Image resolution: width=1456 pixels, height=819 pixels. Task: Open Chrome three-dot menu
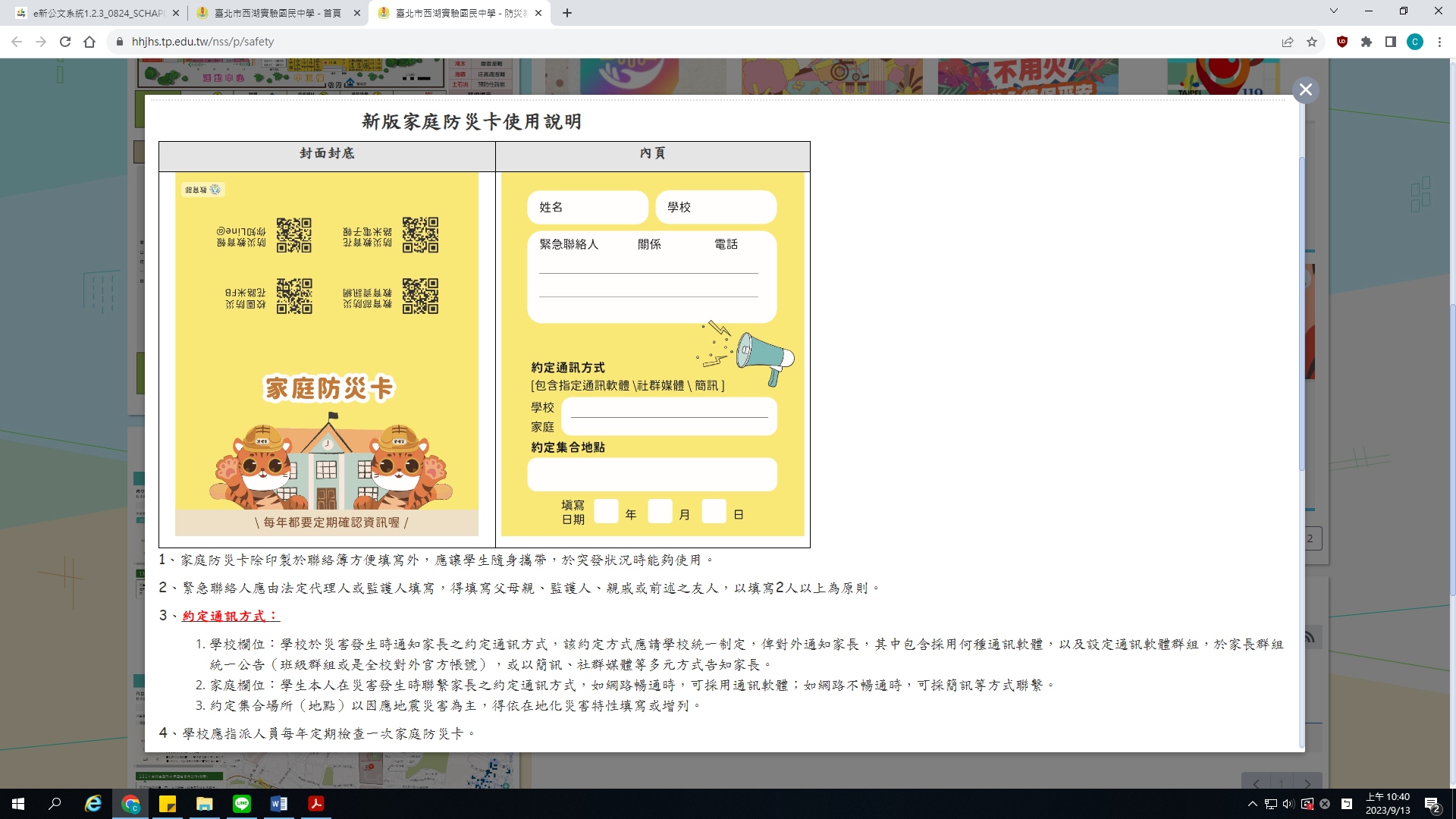click(x=1439, y=42)
